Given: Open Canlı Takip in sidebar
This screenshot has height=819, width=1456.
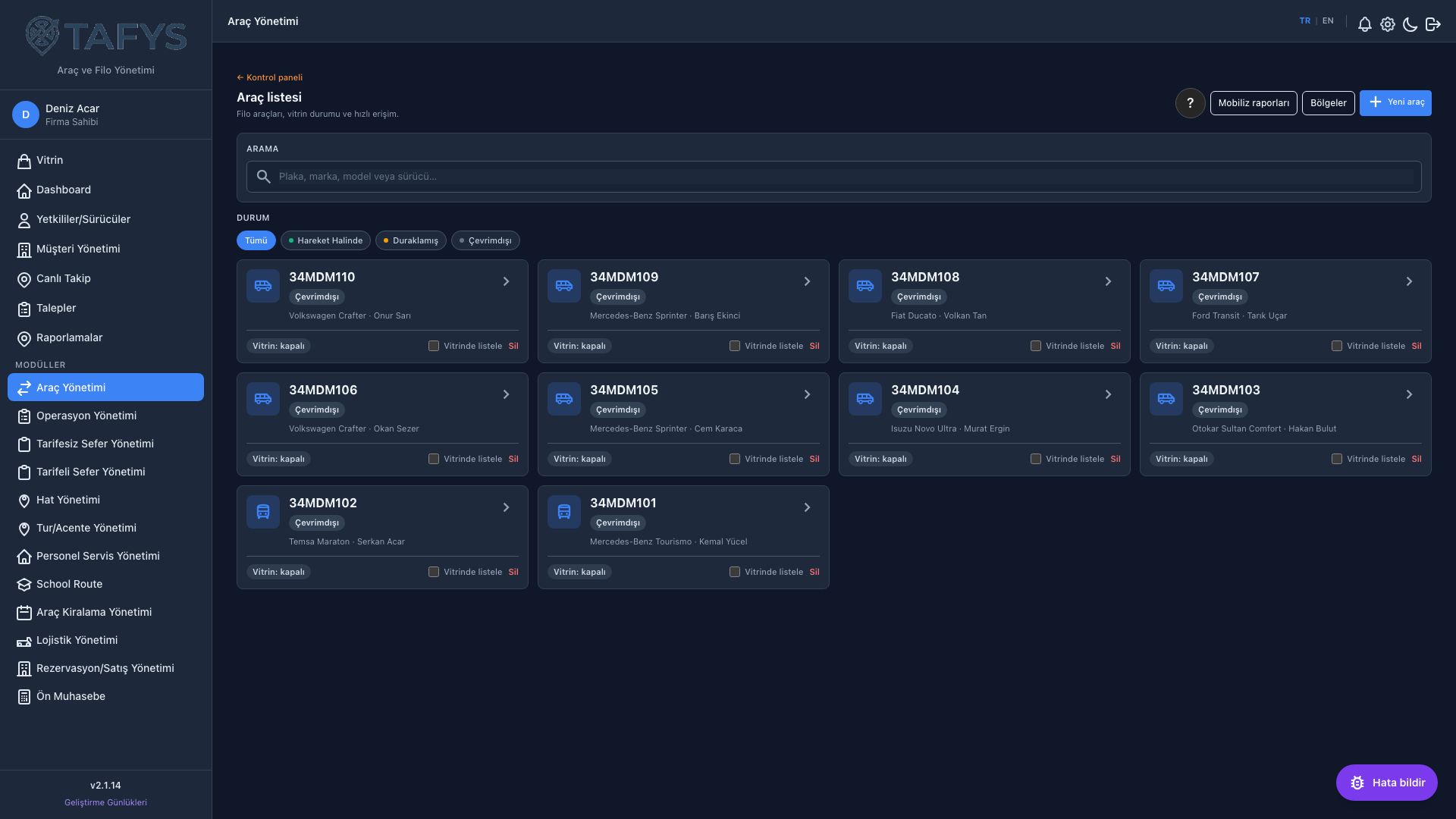Looking at the screenshot, I should click(105, 278).
